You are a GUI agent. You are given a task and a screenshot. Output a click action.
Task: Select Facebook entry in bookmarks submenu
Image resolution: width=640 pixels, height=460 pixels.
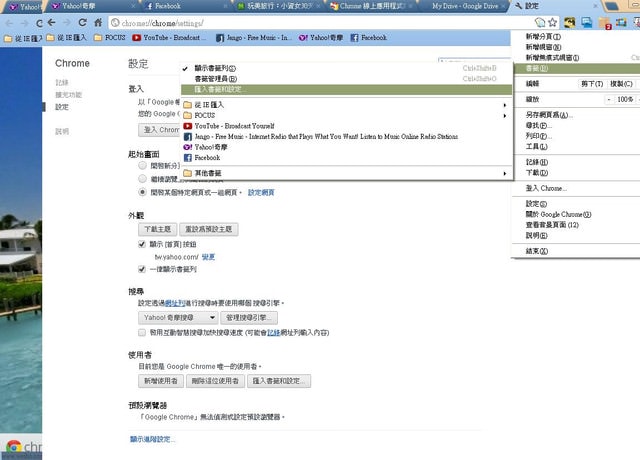(346, 158)
